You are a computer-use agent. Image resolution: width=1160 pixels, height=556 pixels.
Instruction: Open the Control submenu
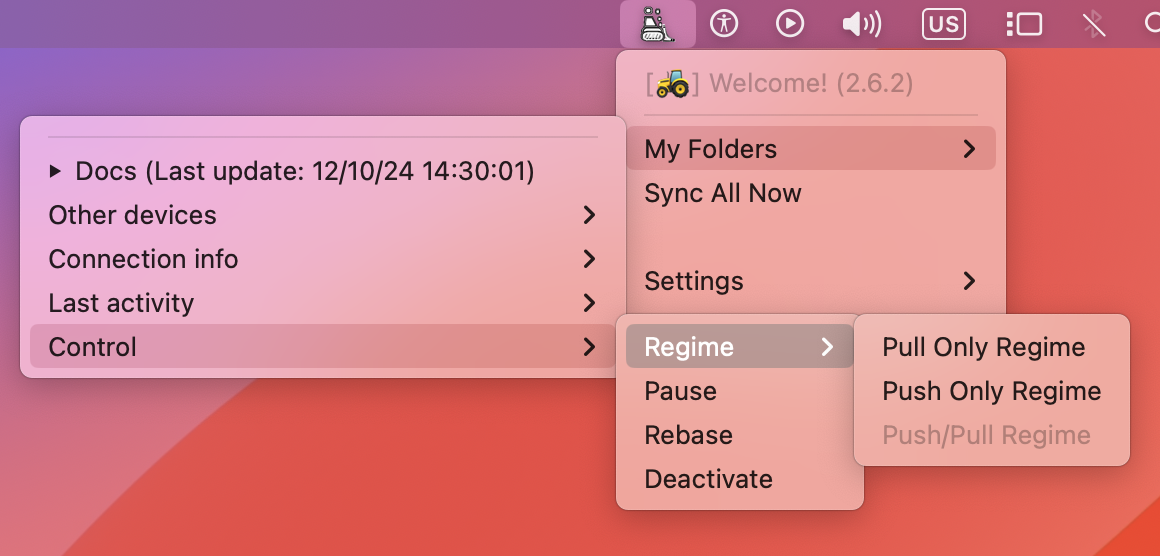[323, 346]
